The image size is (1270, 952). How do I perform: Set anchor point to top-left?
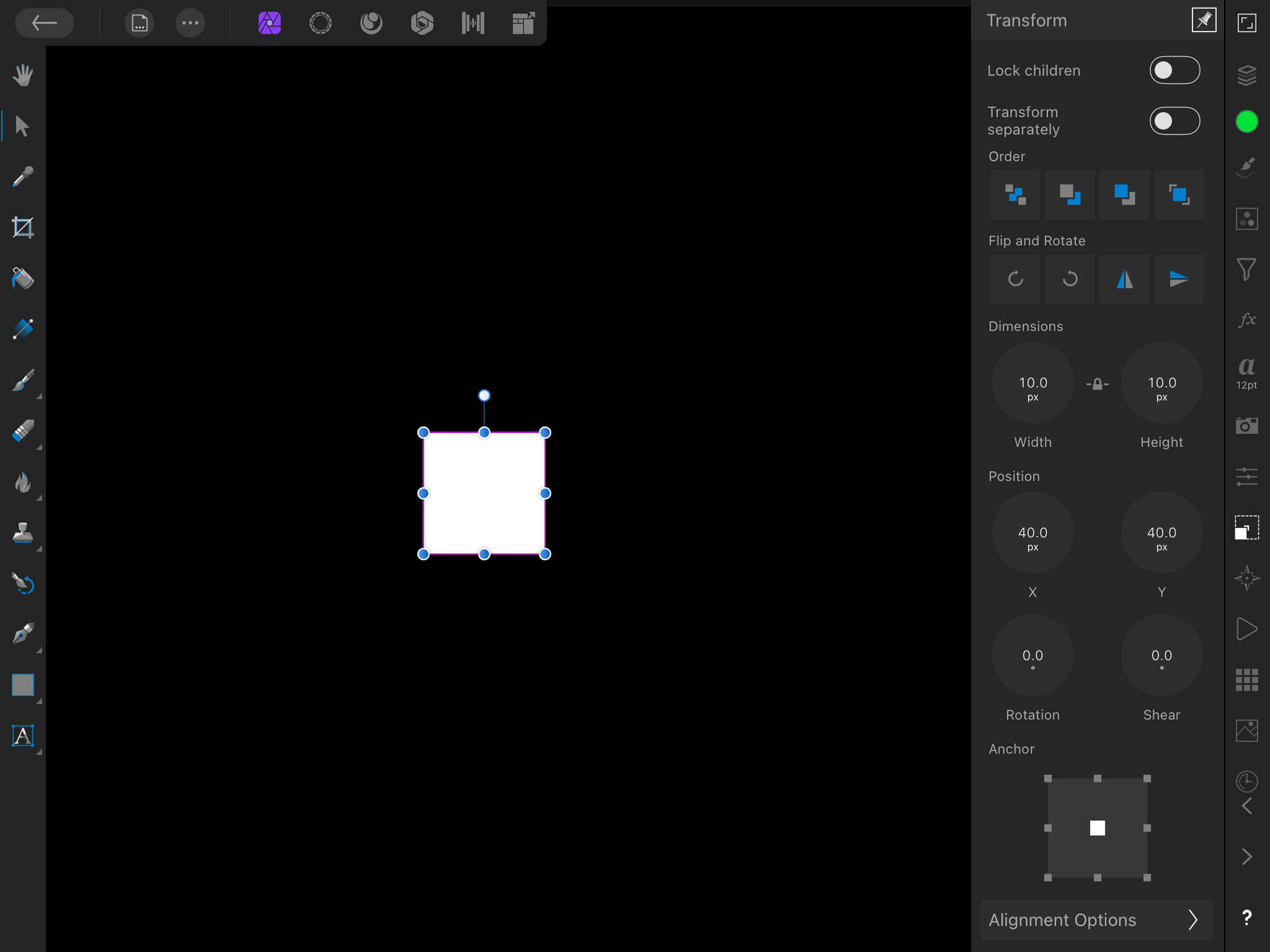pos(1048,778)
